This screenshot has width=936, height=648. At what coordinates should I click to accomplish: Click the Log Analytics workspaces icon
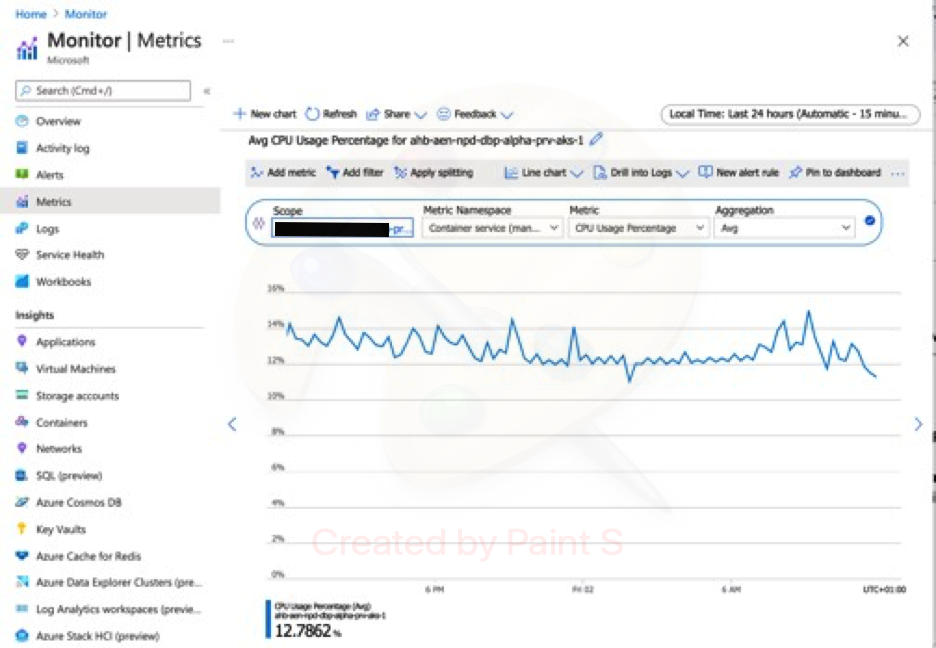22,609
